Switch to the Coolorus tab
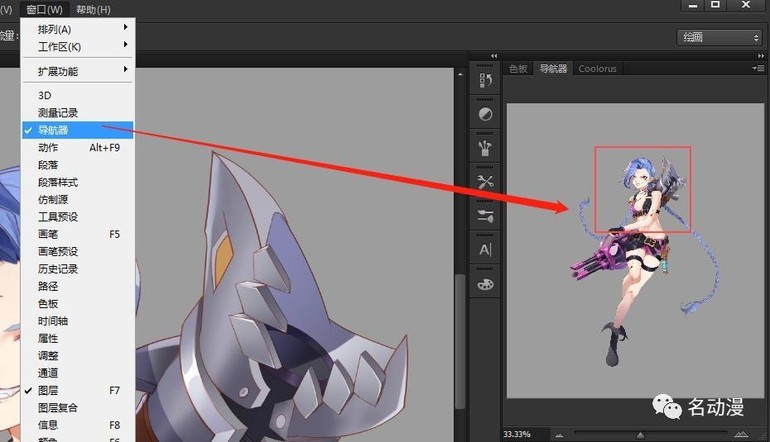The image size is (770, 442). [x=597, y=69]
